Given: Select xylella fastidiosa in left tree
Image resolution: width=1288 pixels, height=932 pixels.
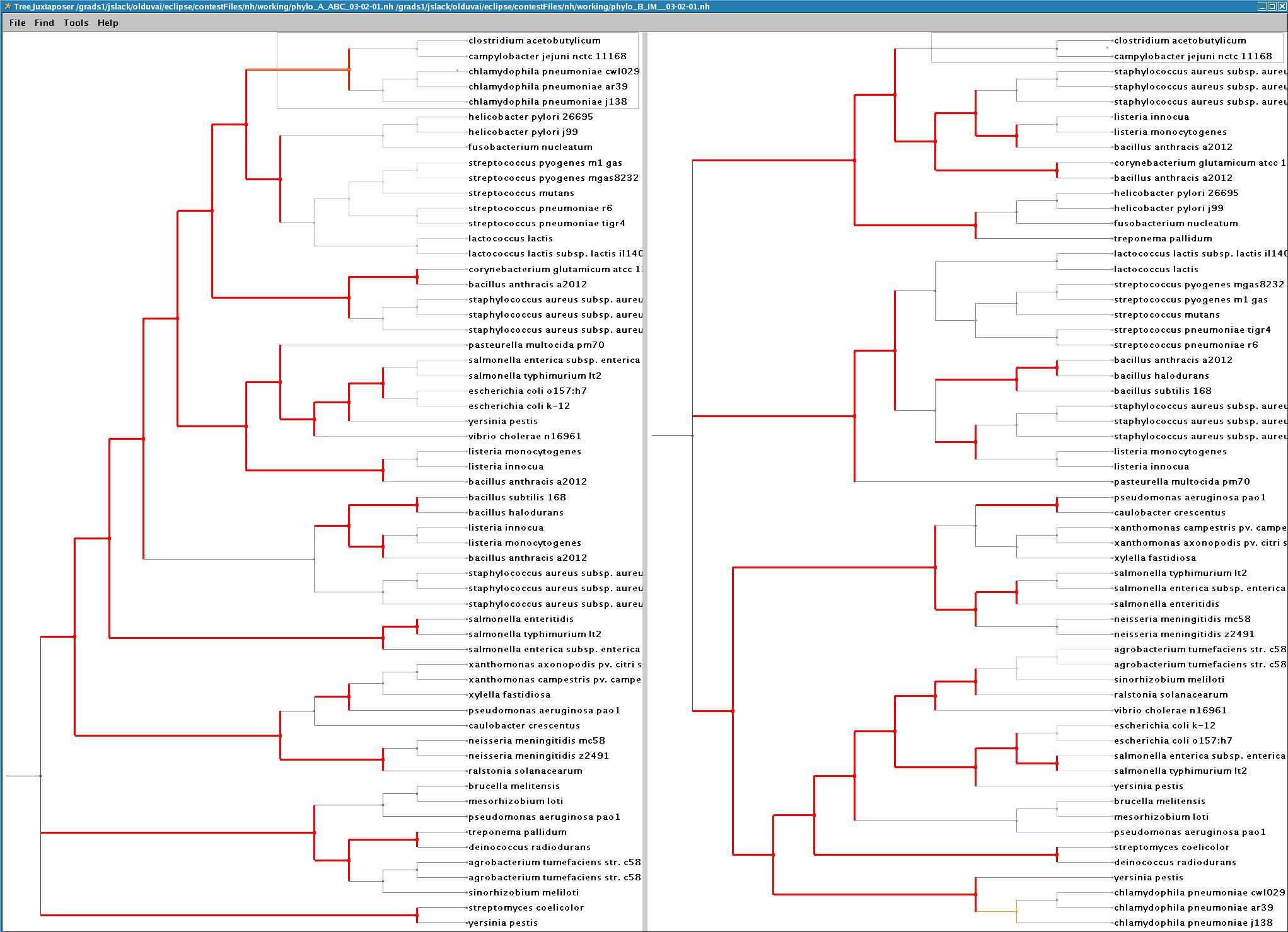Looking at the screenshot, I should click(x=509, y=694).
